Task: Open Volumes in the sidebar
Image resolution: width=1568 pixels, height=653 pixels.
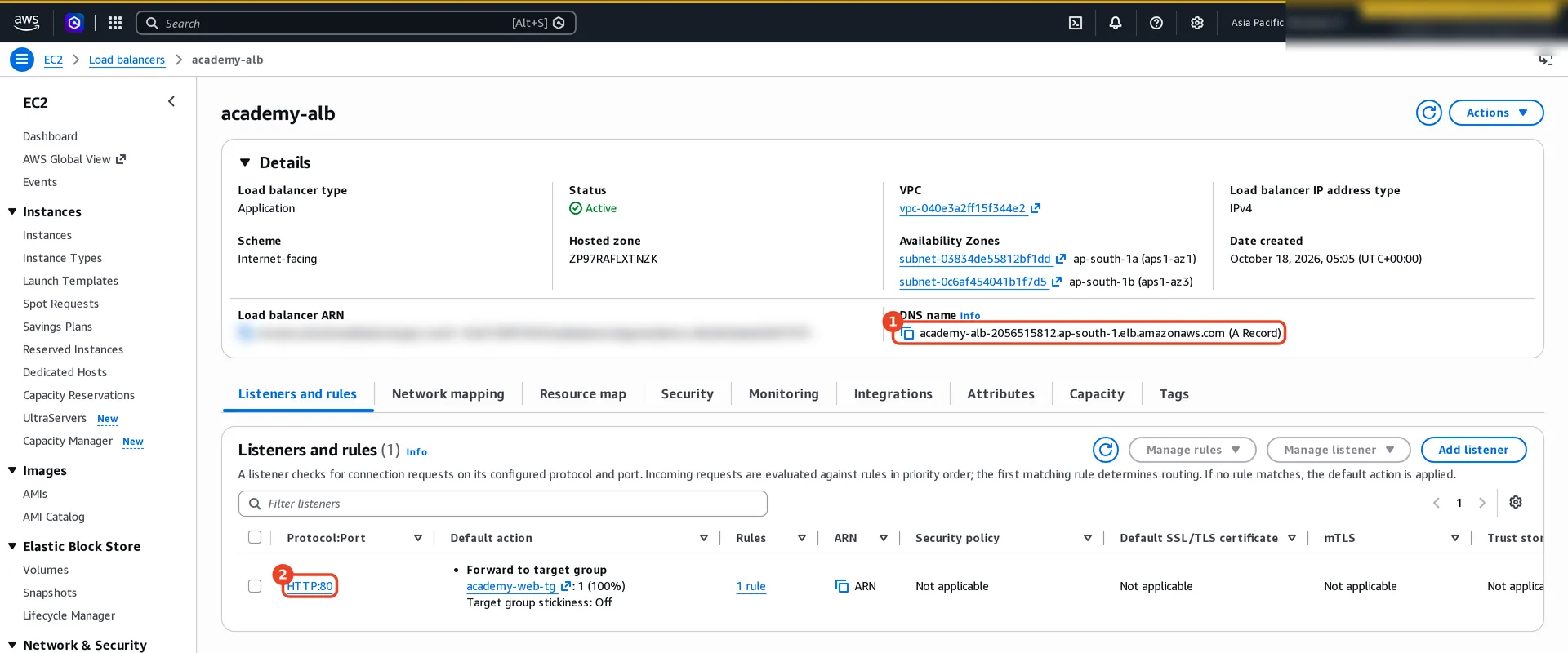Action: 46,570
